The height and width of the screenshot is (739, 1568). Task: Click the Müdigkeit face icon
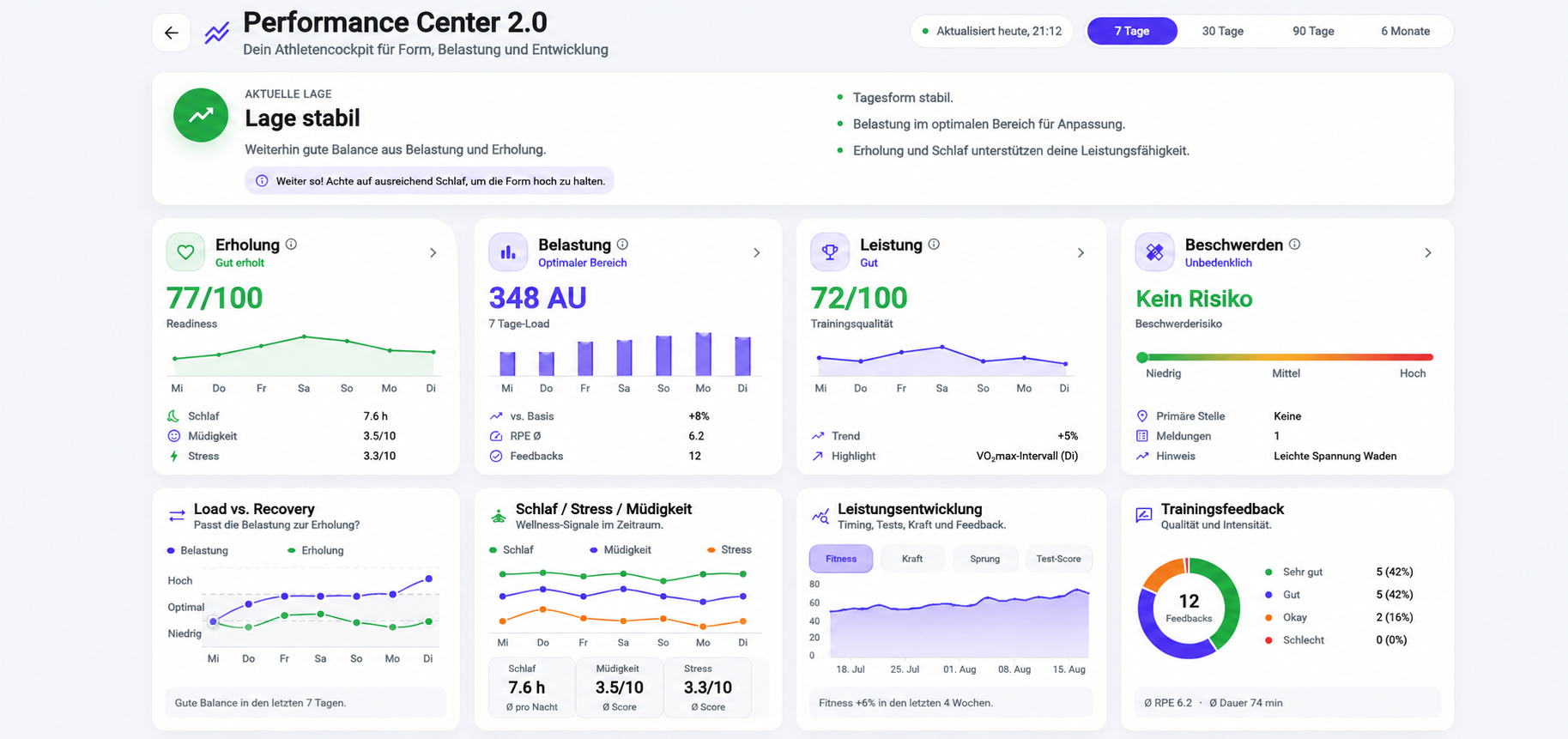[173, 436]
